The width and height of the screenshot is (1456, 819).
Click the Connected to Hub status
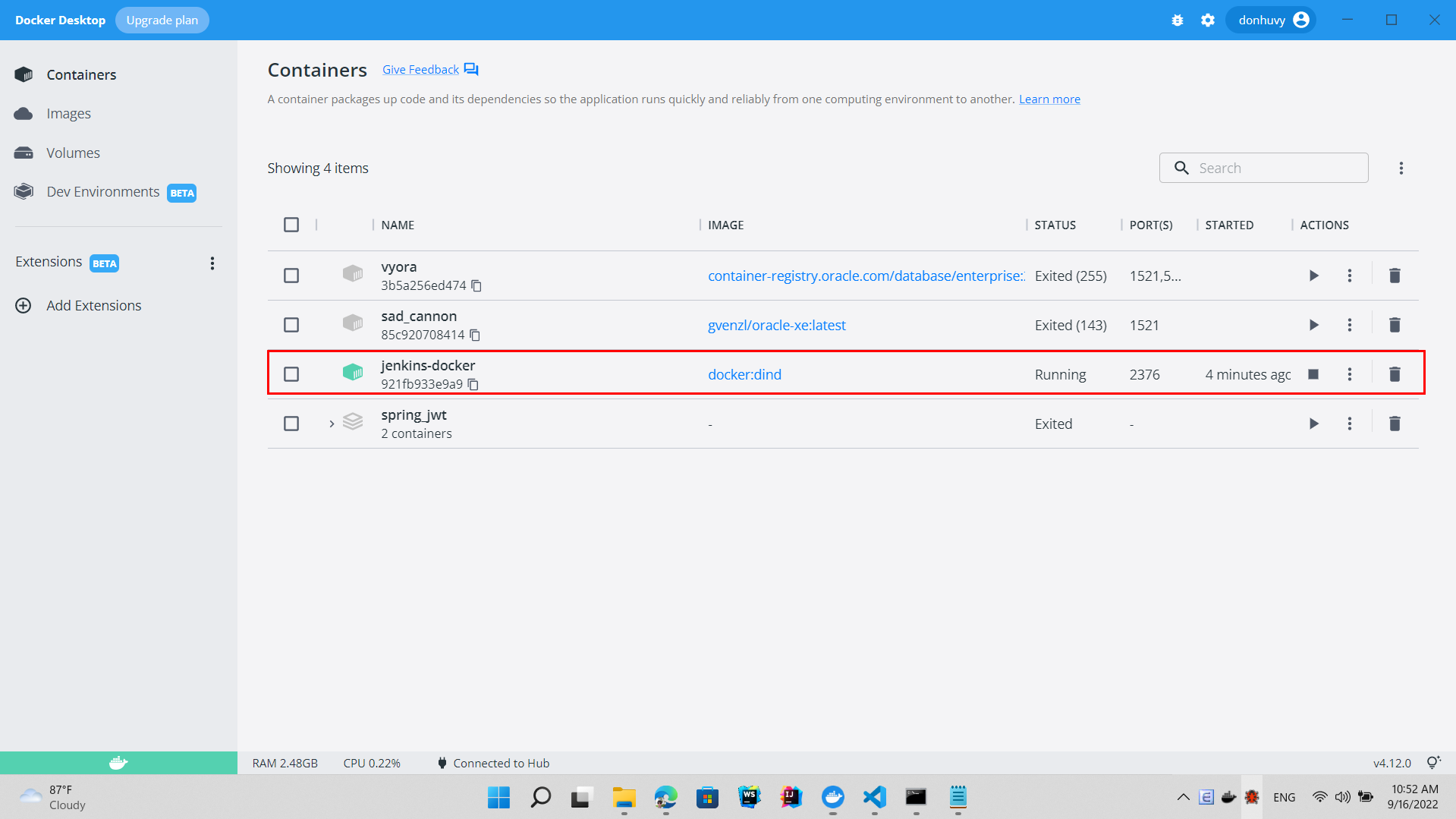point(493,763)
